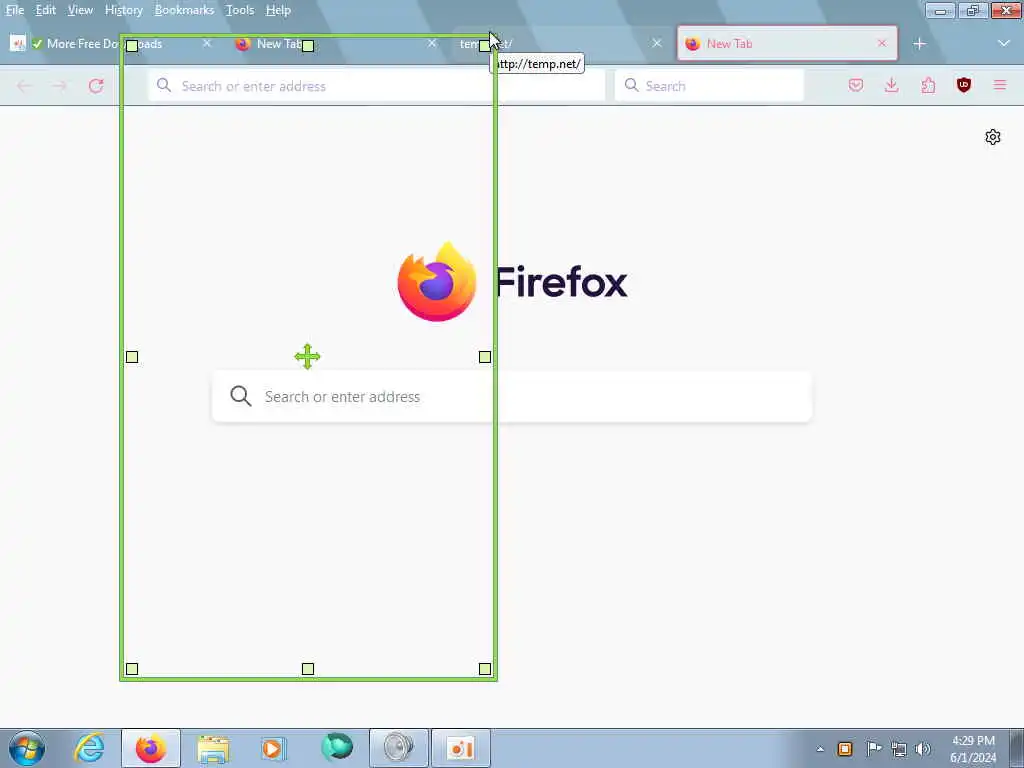Open the Tools menu
Screen dimensions: 1024x768
(240, 10)
